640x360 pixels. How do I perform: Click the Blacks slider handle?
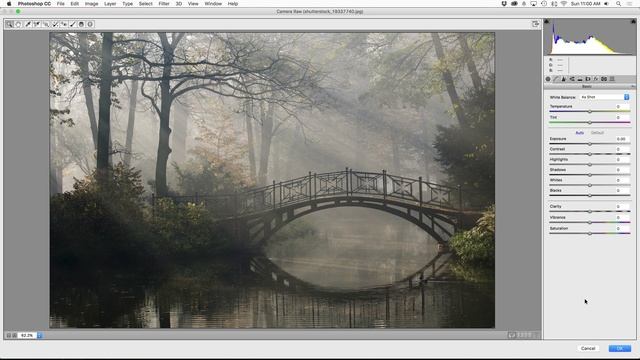point(589,196)
